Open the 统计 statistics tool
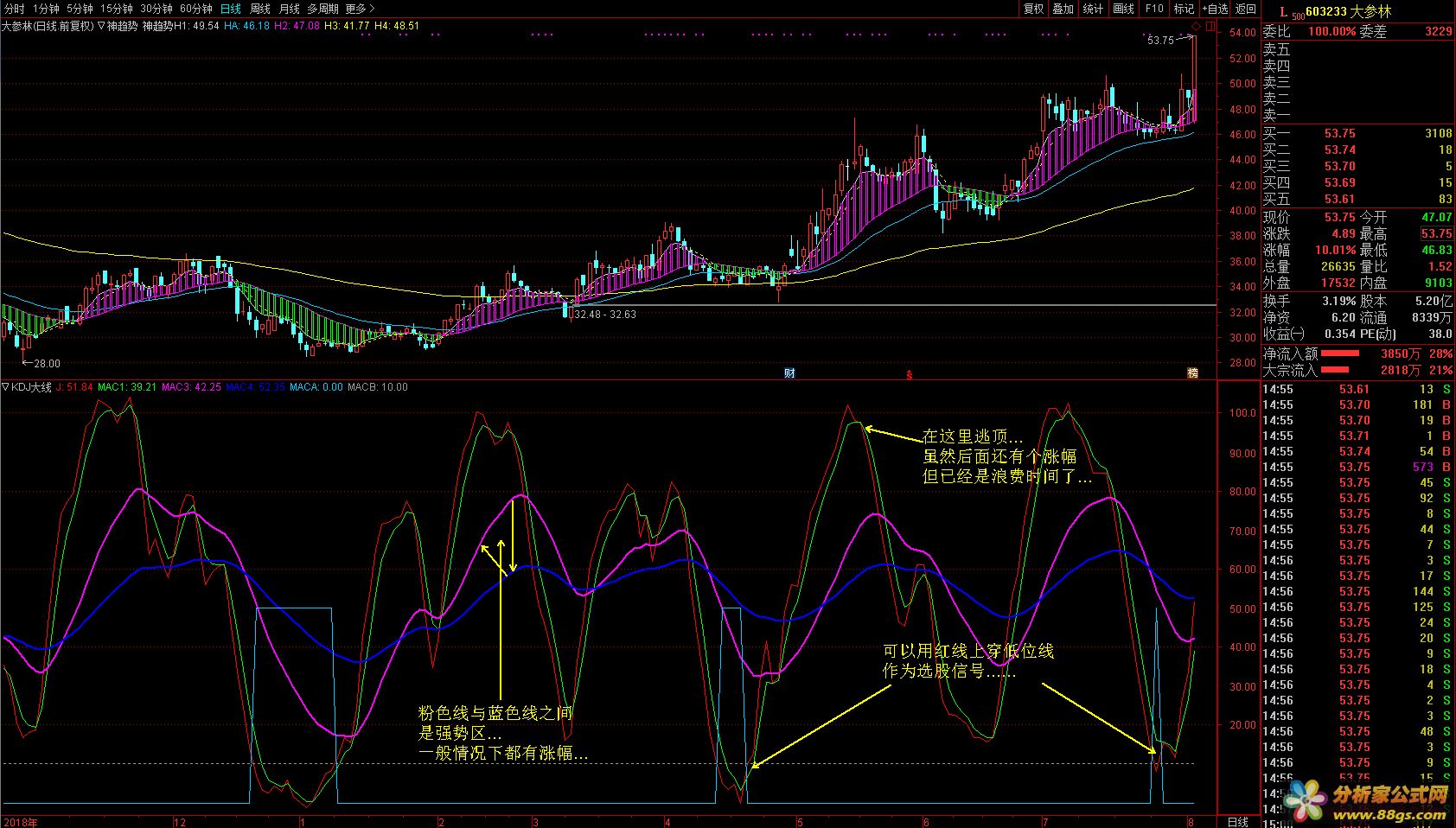This screenshot has width=1456, height=828. point(1093,9)
